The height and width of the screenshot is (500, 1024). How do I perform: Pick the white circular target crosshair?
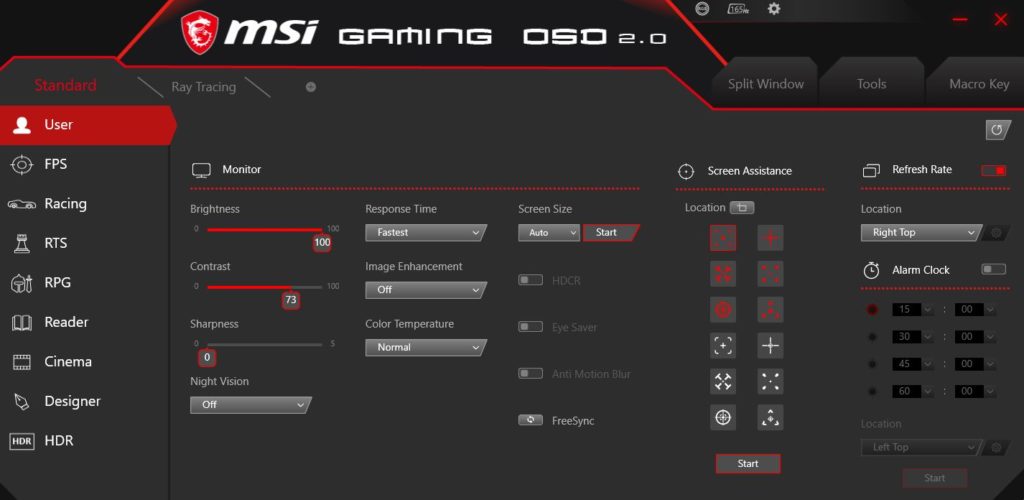723,417
